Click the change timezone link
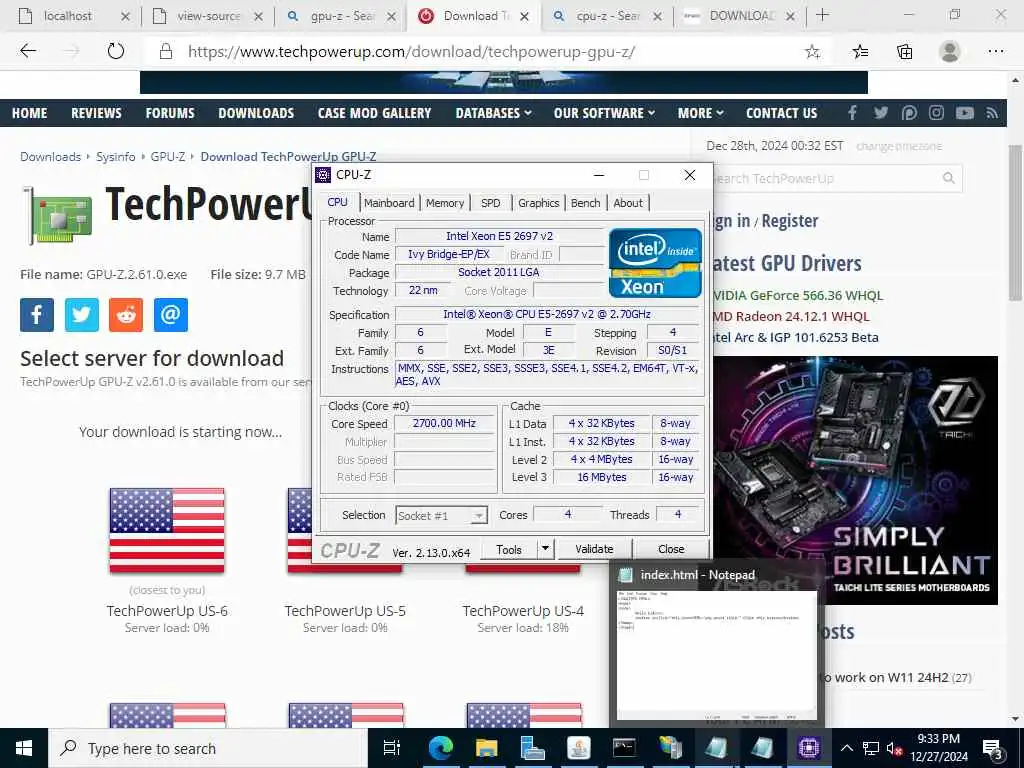Viewport: 1024px width, 768px height. pos(899,146)
